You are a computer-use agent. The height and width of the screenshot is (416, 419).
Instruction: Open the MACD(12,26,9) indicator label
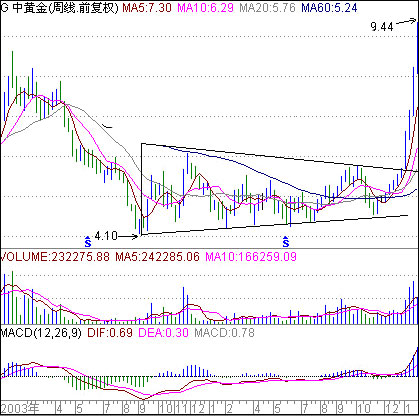pyautogui.click(x=41, y=333)
